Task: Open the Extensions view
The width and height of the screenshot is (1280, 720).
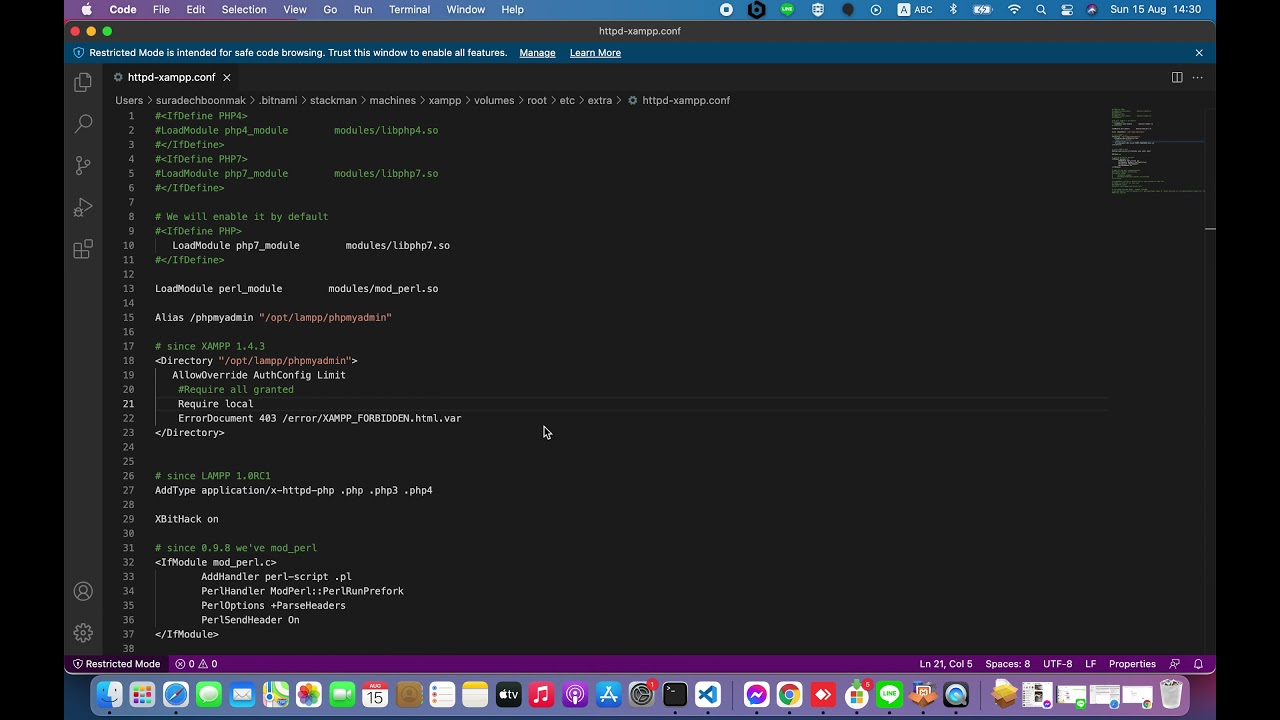Action: pyautogui.click(x=83, y=249)
